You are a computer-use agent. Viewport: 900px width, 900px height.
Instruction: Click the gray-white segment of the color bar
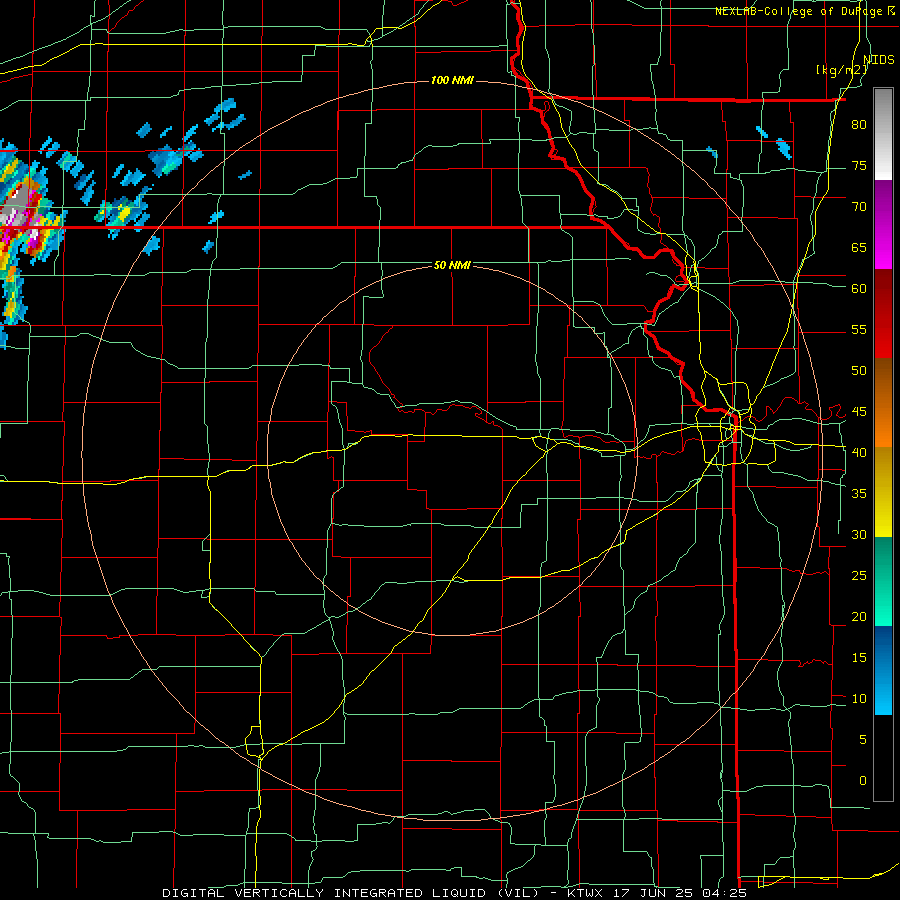[883, 134]
